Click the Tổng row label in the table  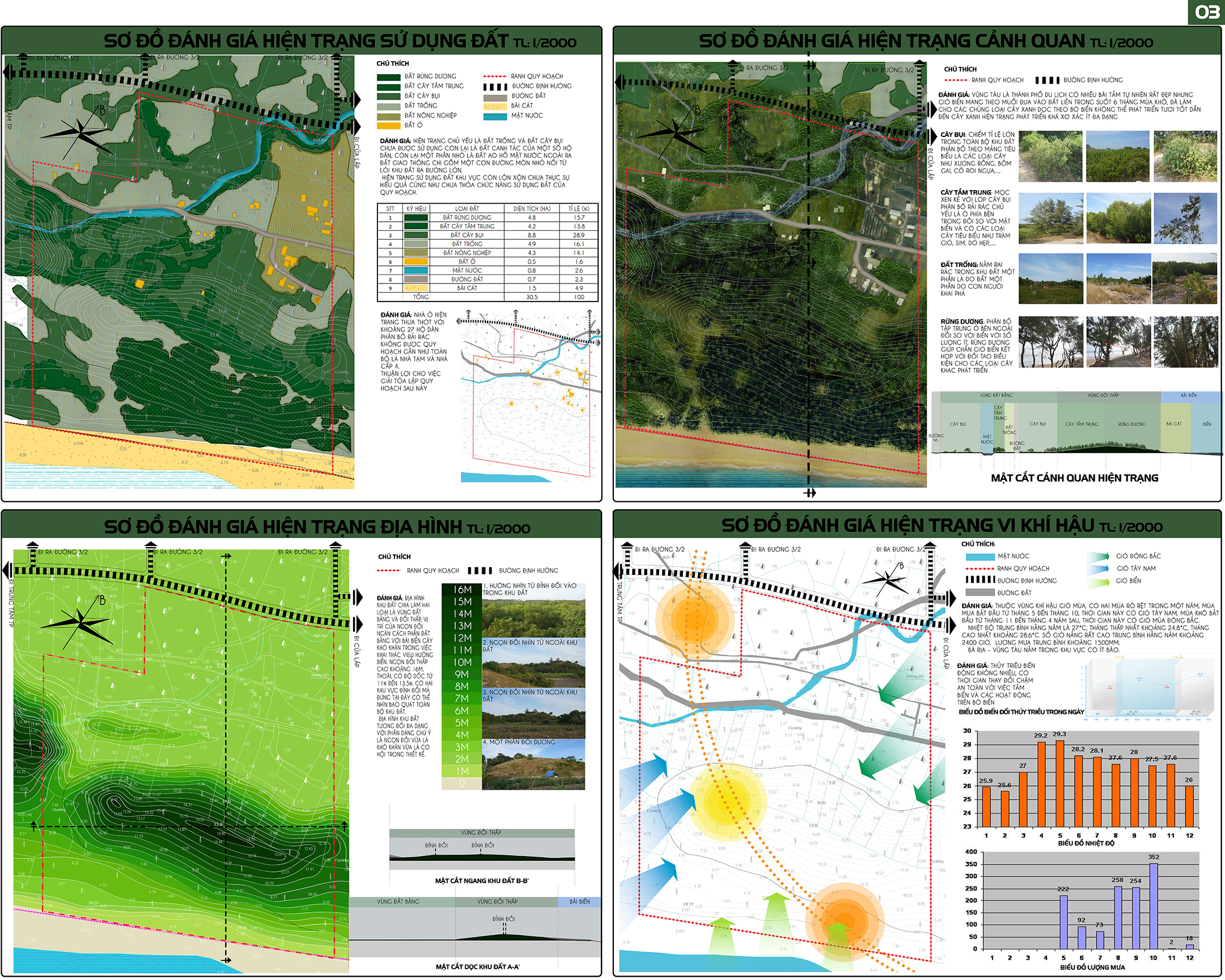click(420, 297)
